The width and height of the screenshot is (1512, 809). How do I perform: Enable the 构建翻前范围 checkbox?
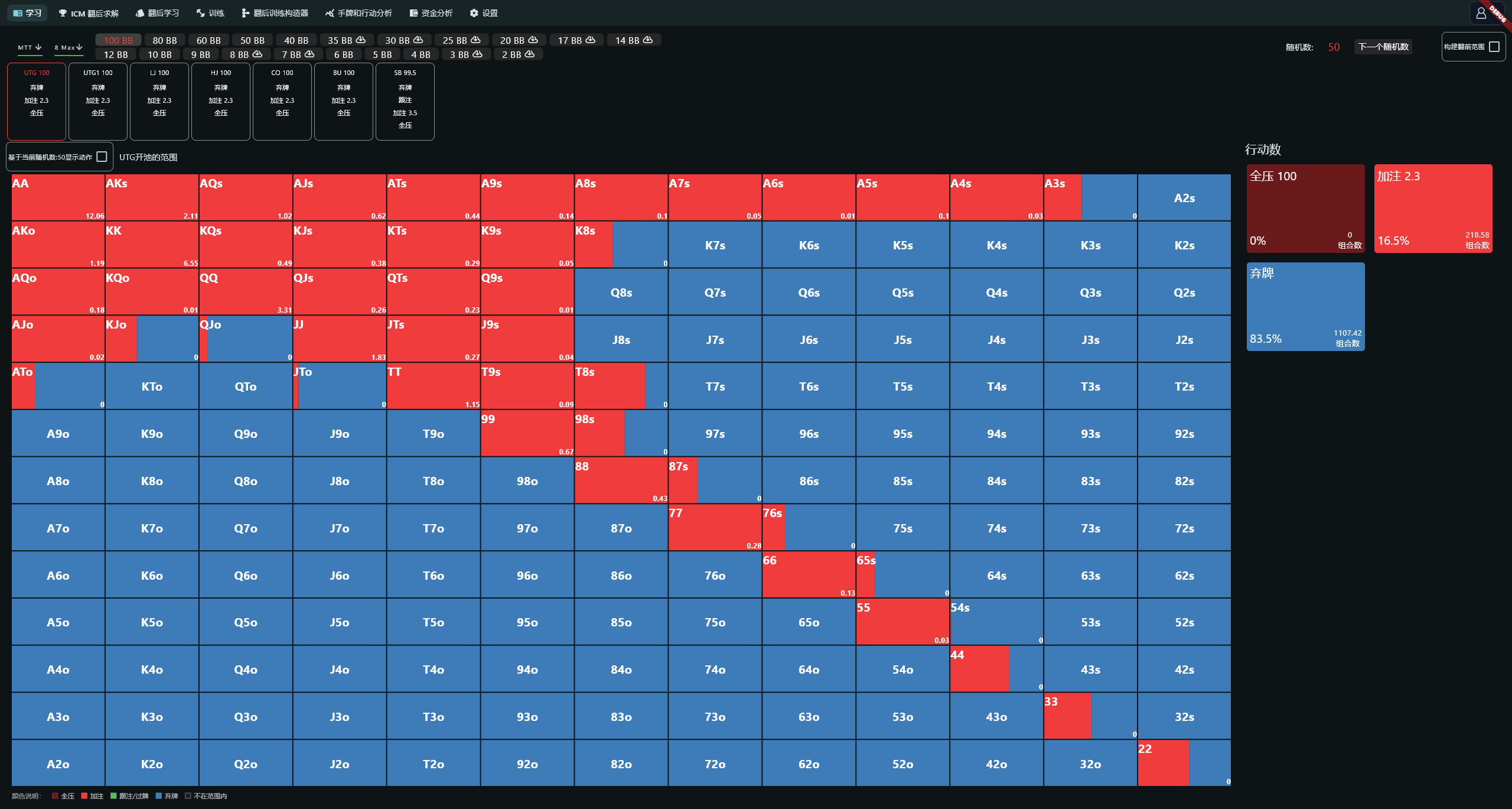pyautogui.click(x=1494, y=47)
